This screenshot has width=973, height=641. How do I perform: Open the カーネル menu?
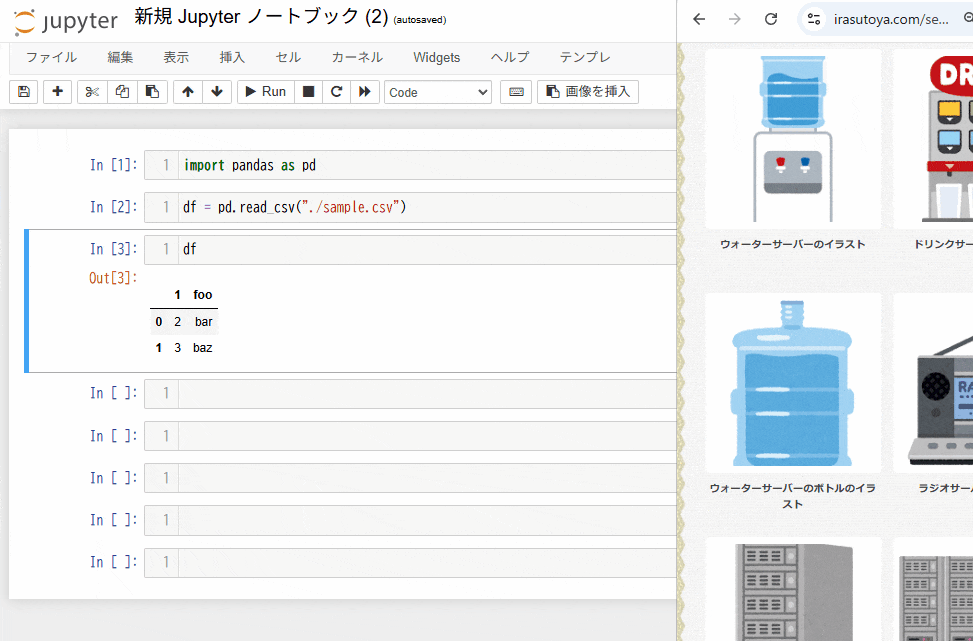[356, 57]
